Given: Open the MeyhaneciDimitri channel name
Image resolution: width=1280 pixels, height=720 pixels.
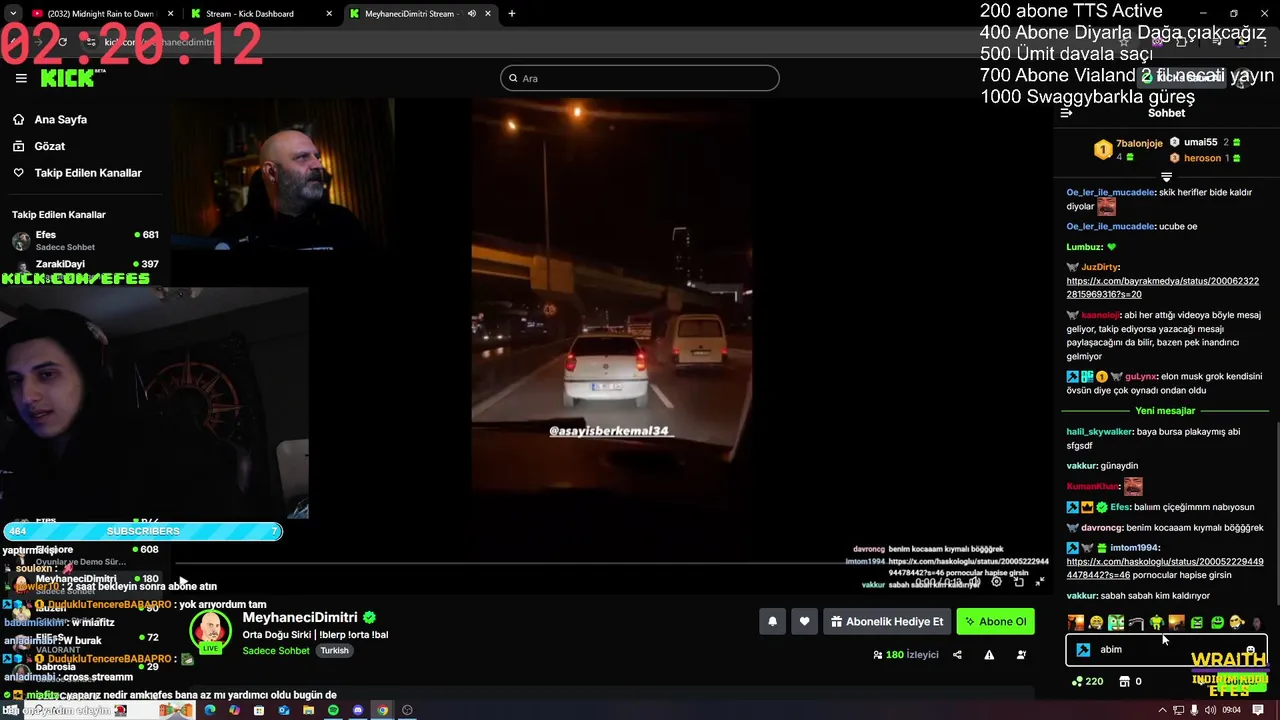Looking at the screenshot, I should click(300, 617).
